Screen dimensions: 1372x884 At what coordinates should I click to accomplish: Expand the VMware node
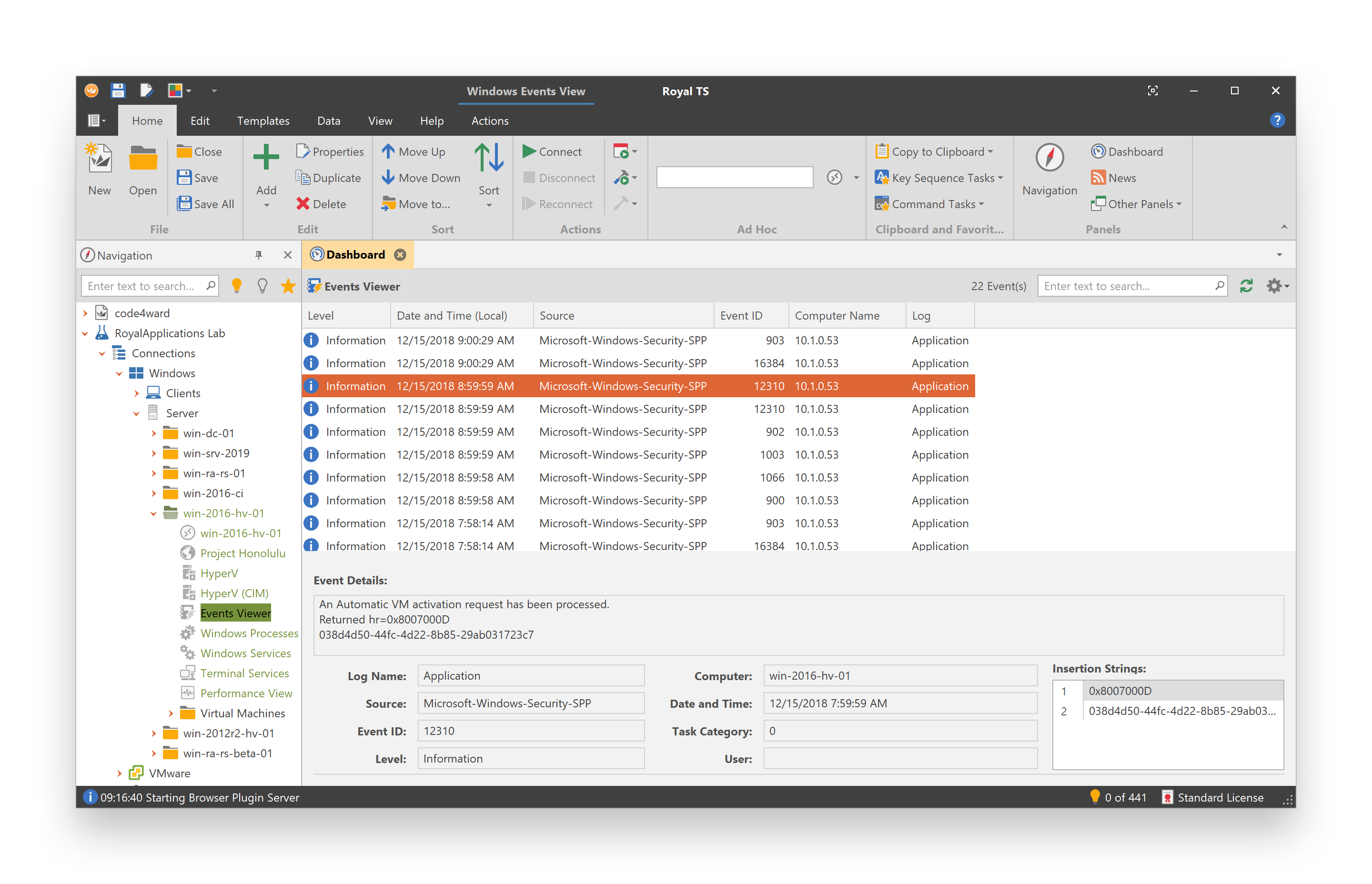click(x=119, y=773)
